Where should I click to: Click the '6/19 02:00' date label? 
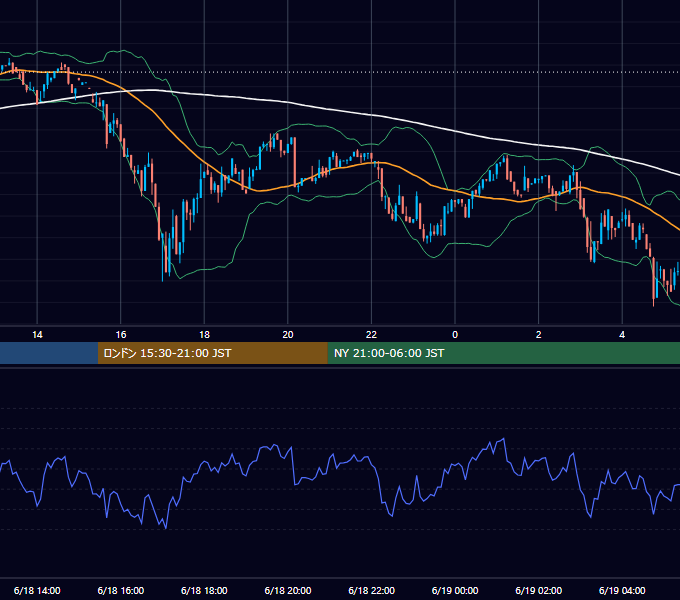coord(539,590)
